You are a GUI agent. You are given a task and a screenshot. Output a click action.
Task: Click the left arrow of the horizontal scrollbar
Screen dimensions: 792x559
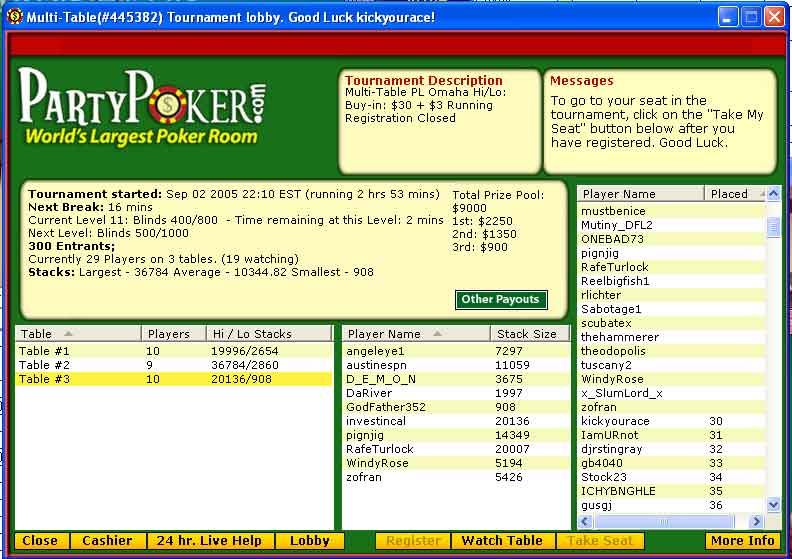pyautogui.click(x=584, y=522)
